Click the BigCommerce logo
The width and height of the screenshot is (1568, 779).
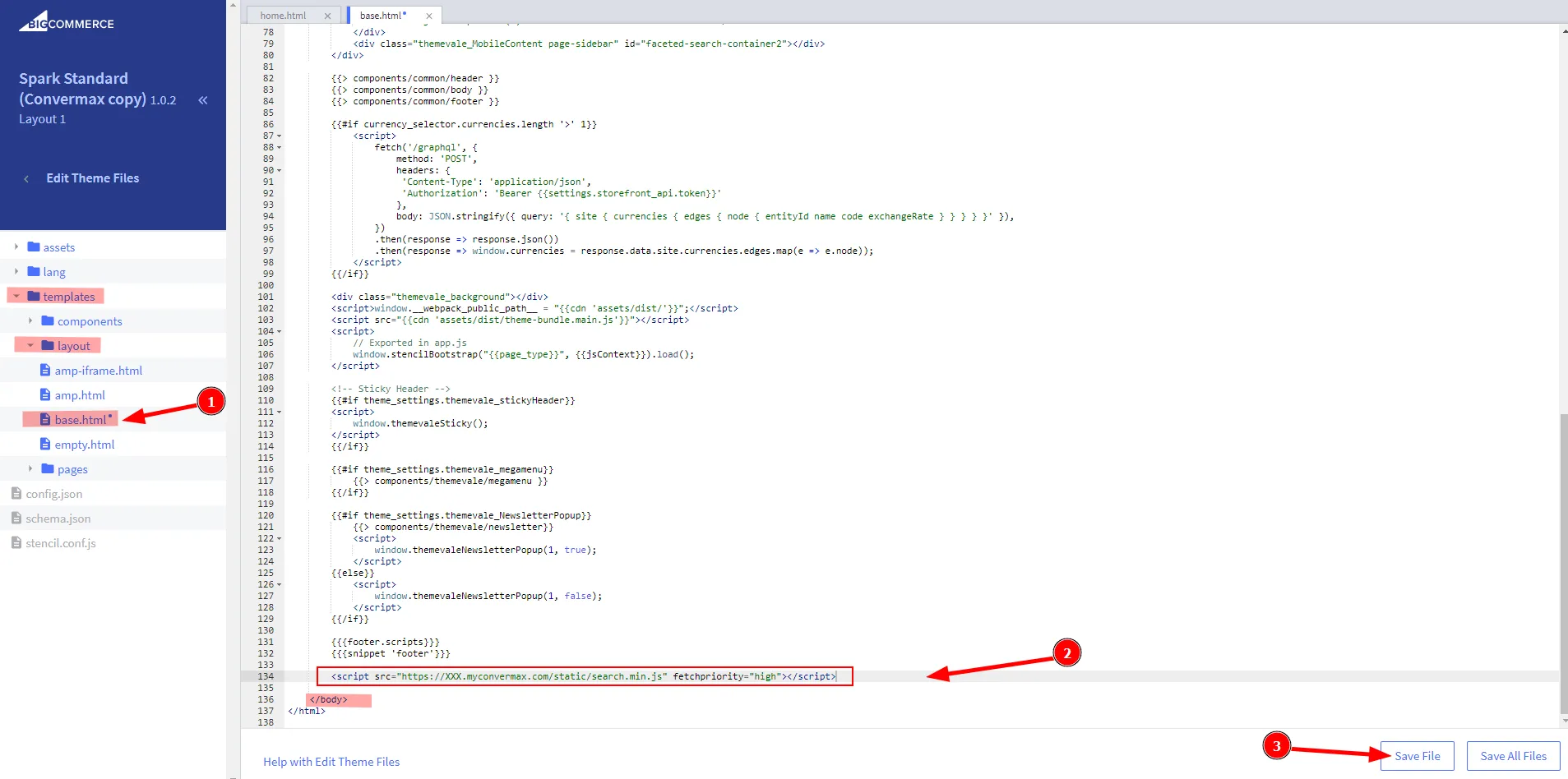point(67,22)
